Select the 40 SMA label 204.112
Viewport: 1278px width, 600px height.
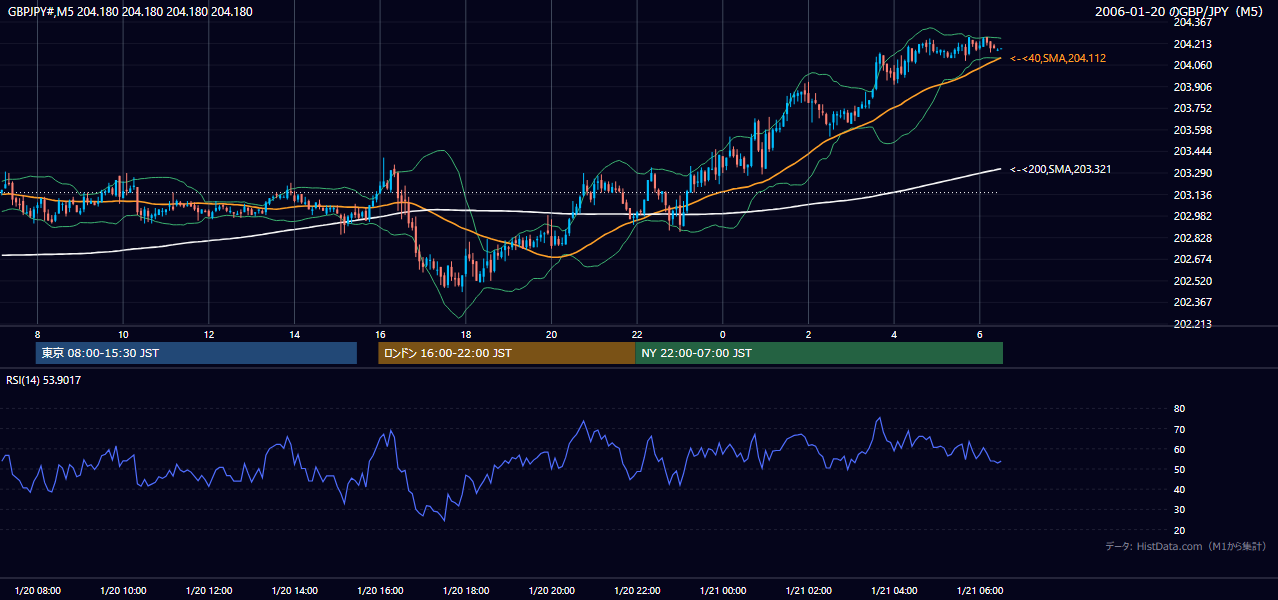coord(1058,59)
